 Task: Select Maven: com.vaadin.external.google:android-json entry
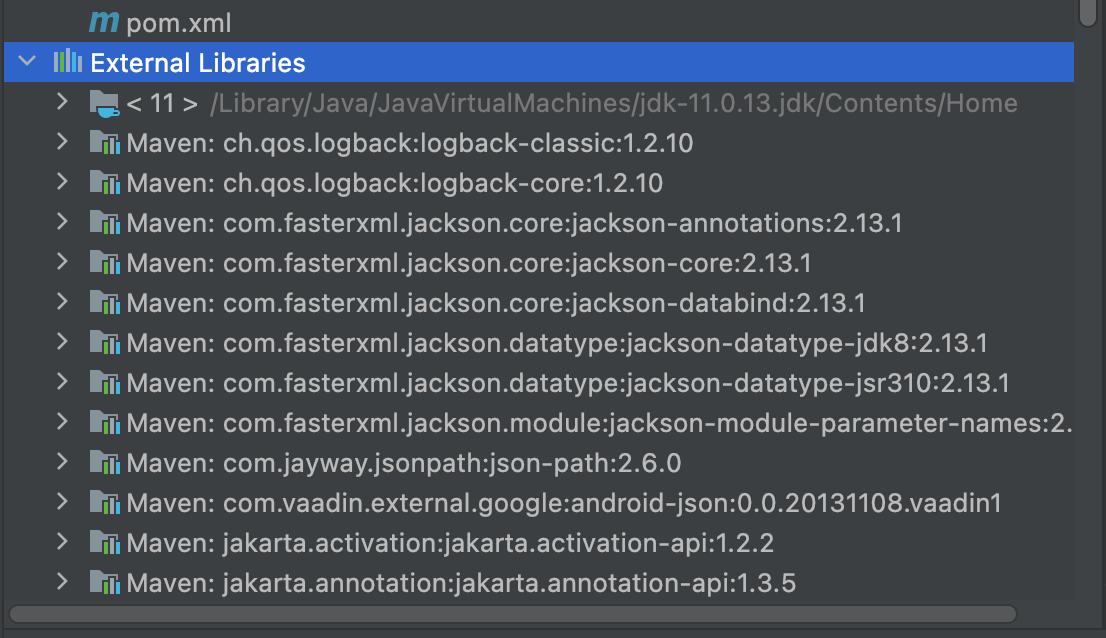pyautogui.click(x=564, y=503)
